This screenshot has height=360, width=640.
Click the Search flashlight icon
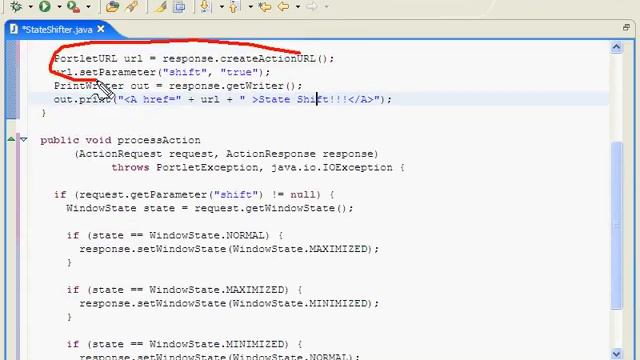(x=132, y=6)
